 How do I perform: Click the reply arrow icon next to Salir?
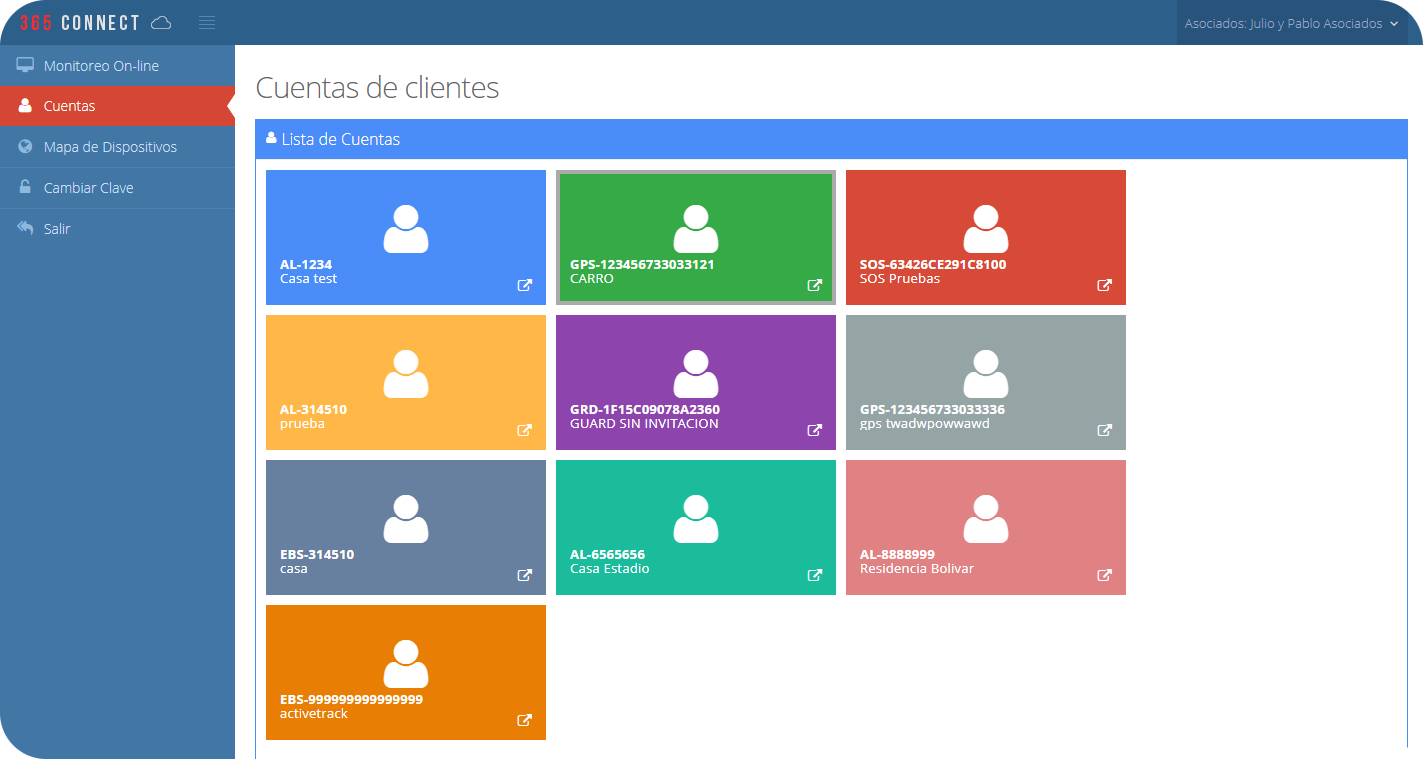tap(24, 228)
